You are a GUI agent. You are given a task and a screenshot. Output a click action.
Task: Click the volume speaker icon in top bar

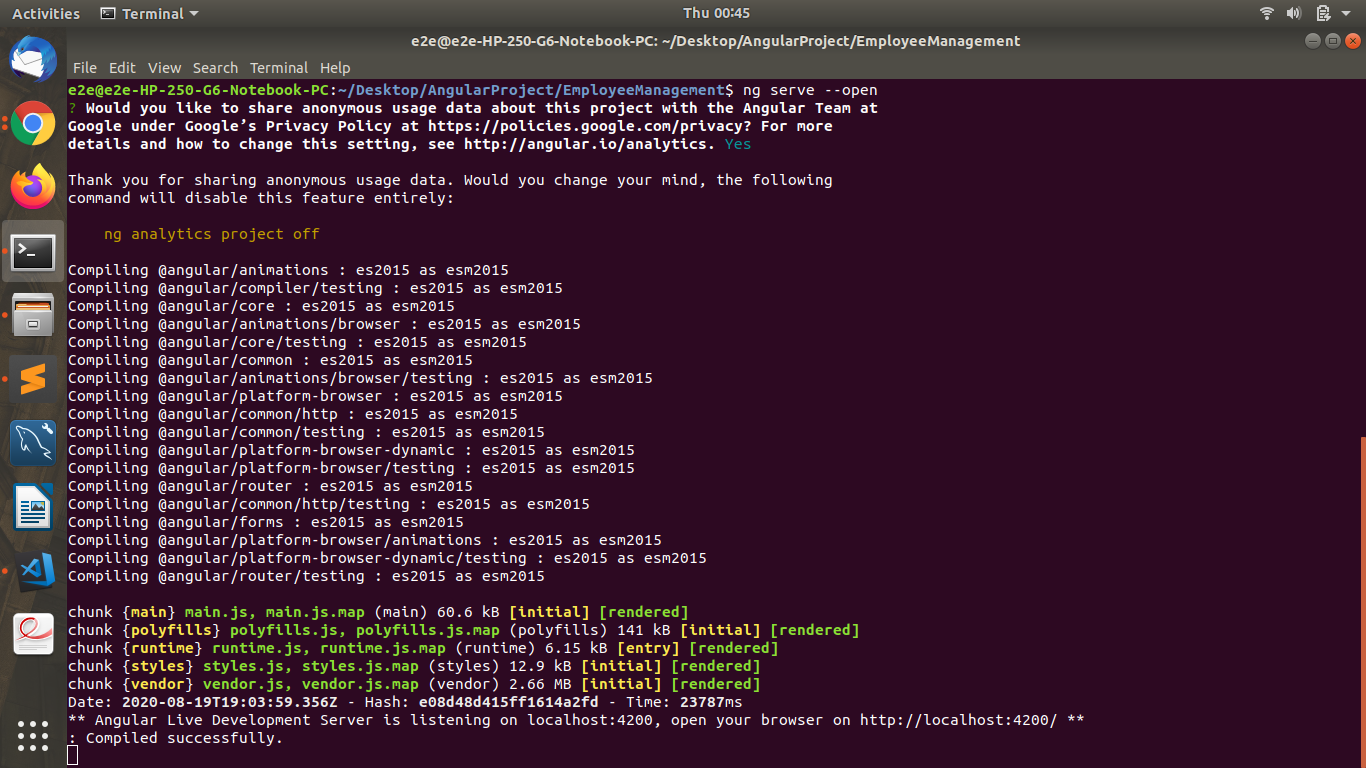pos(1294,13)
